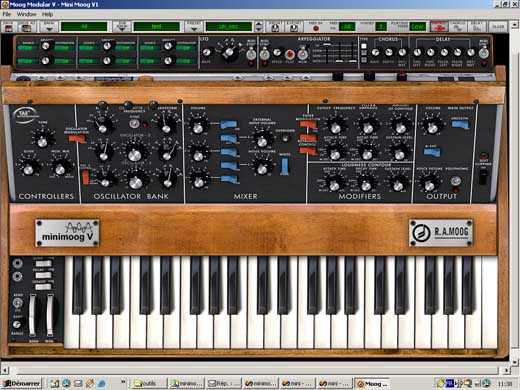Toggle the External Input blue mixer switch
The image size is (520, 390).
pos(229,139)
